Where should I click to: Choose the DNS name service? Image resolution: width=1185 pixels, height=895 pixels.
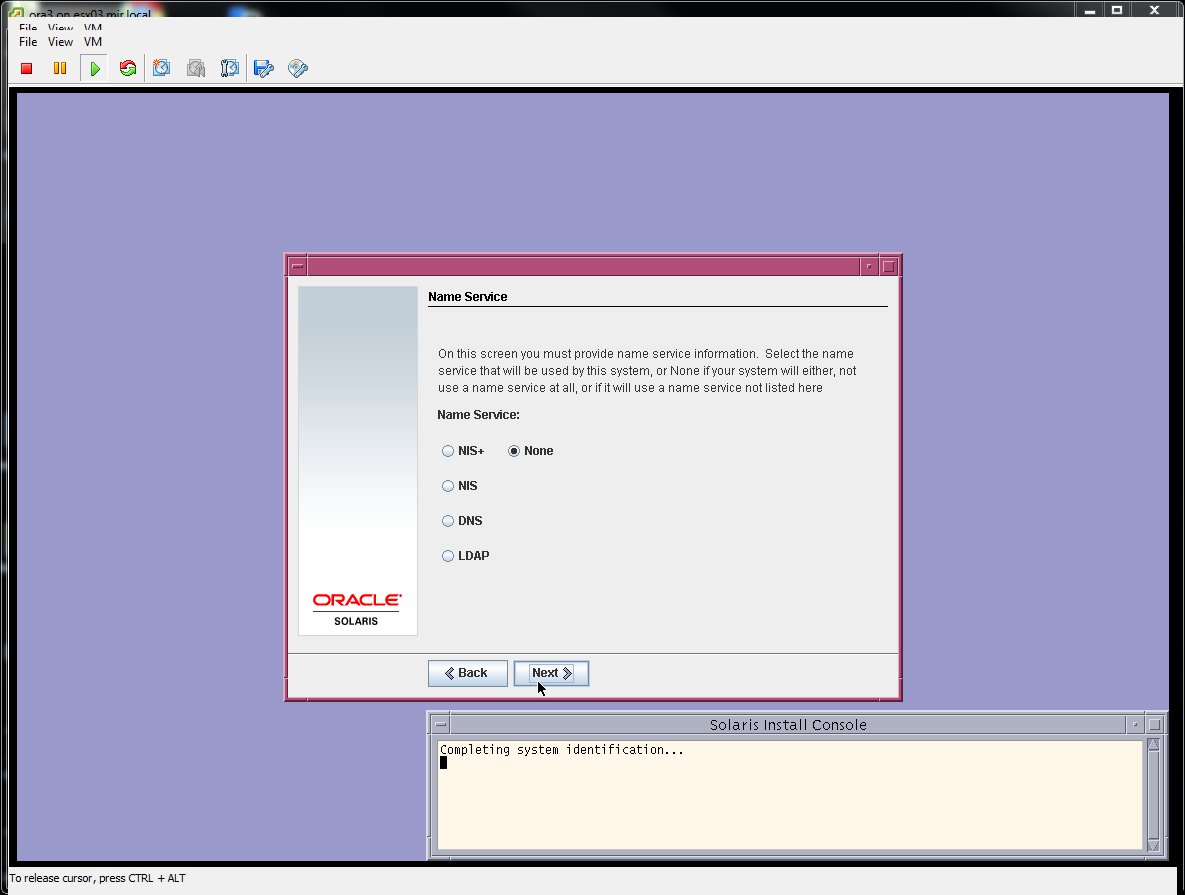click(x=448, y=521)
